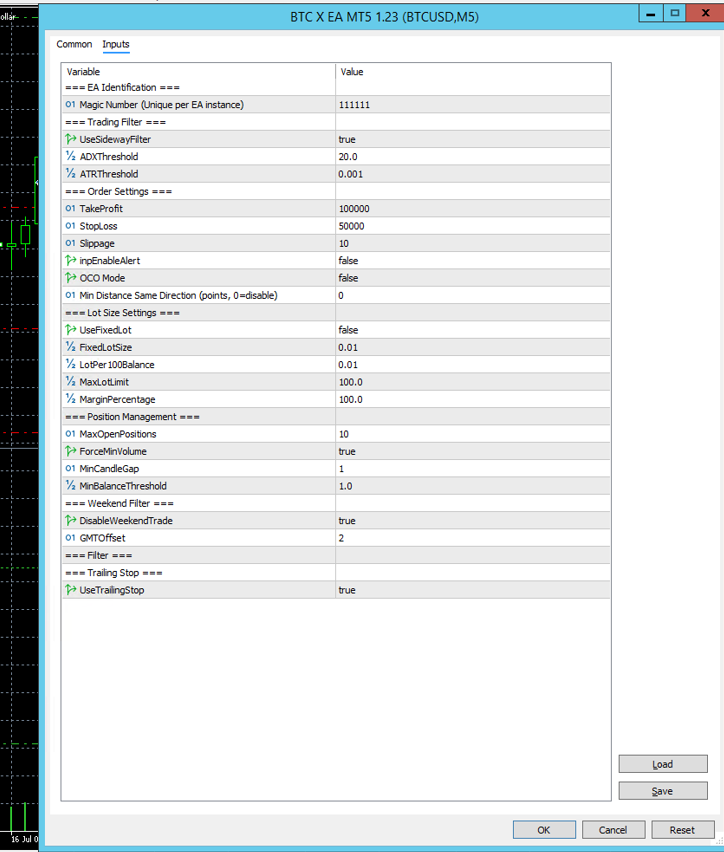Click the double icon beside MaxLotLimit

point(70,382)
